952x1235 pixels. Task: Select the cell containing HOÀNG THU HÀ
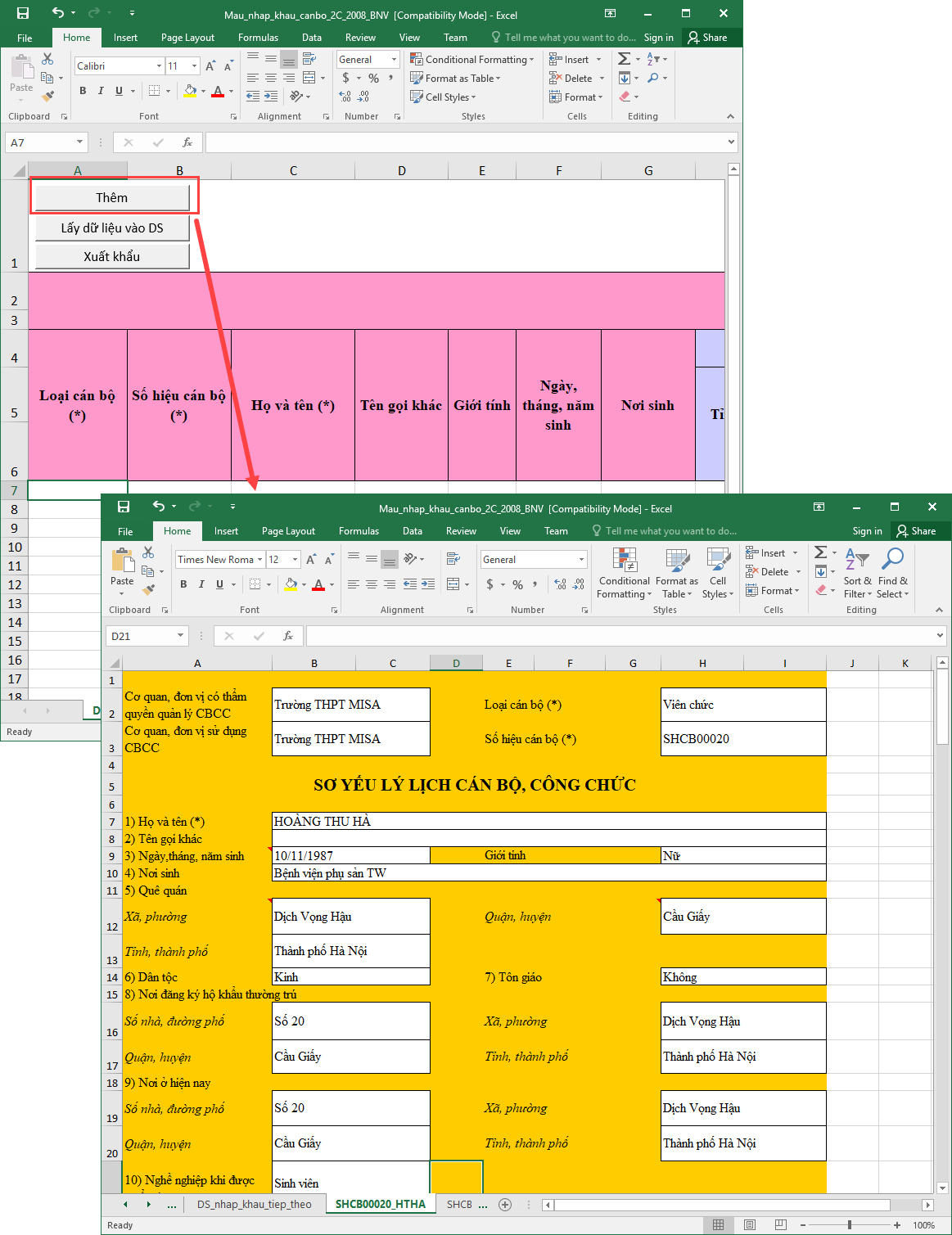point(548,821)
